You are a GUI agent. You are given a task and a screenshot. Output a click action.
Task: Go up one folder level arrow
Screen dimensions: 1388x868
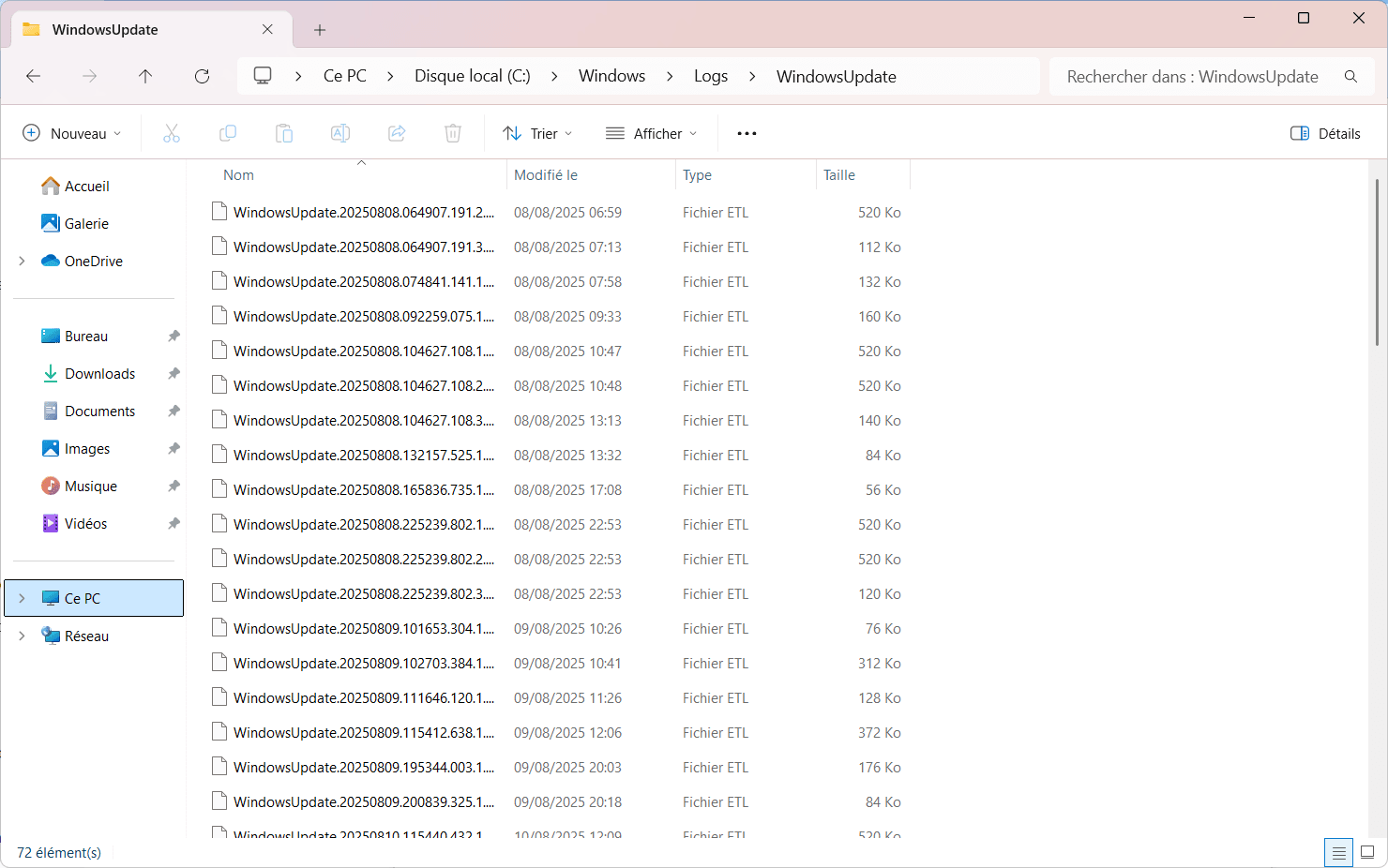tap(145, 76)
